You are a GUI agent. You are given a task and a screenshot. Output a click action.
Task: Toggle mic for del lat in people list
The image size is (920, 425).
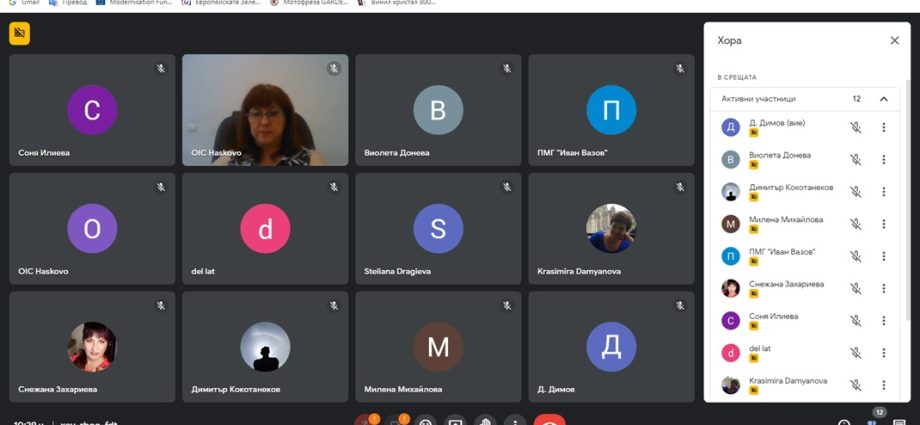coord(855,353)
